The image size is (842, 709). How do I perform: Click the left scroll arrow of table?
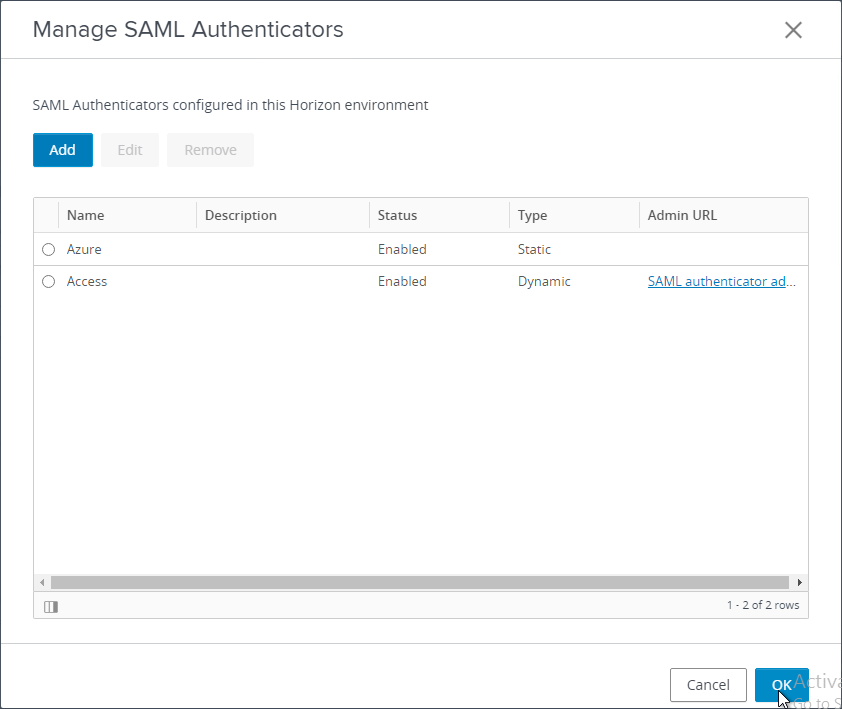[42, 582]
